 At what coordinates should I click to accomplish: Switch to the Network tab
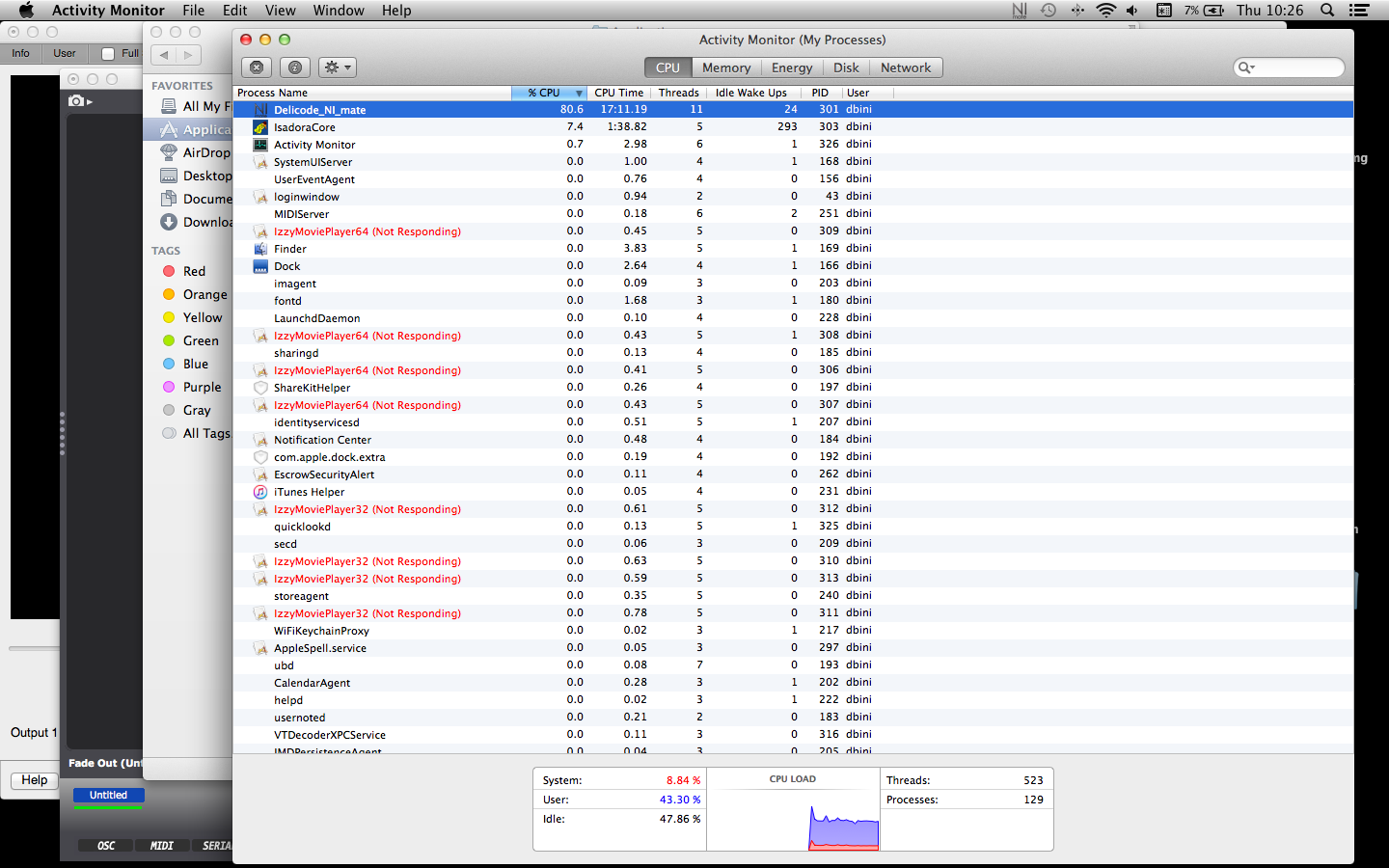coord(906,68)
